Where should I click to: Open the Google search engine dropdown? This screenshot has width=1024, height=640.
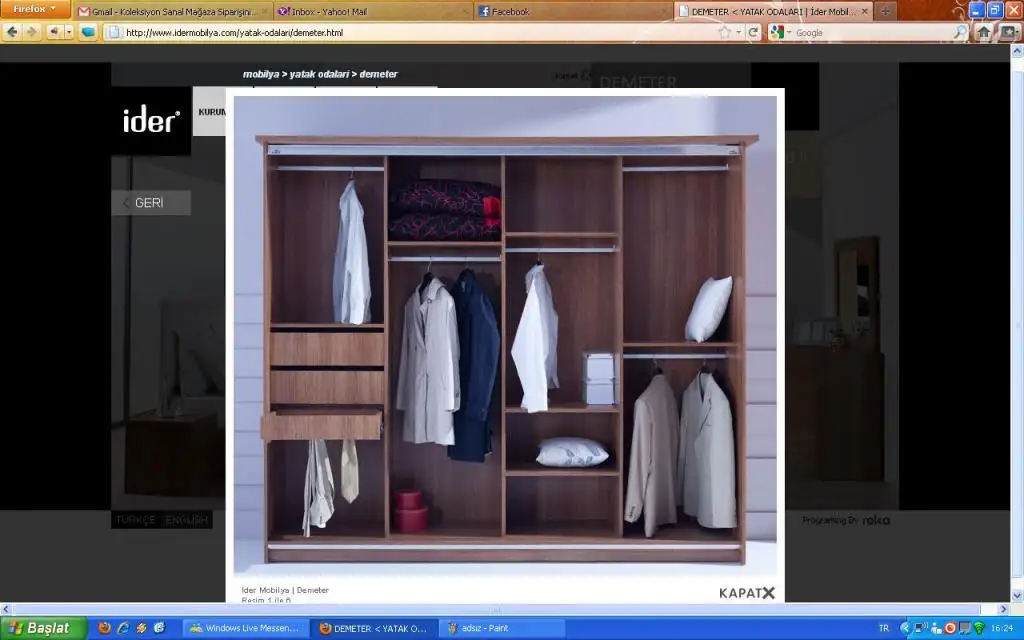pos(780,32)
